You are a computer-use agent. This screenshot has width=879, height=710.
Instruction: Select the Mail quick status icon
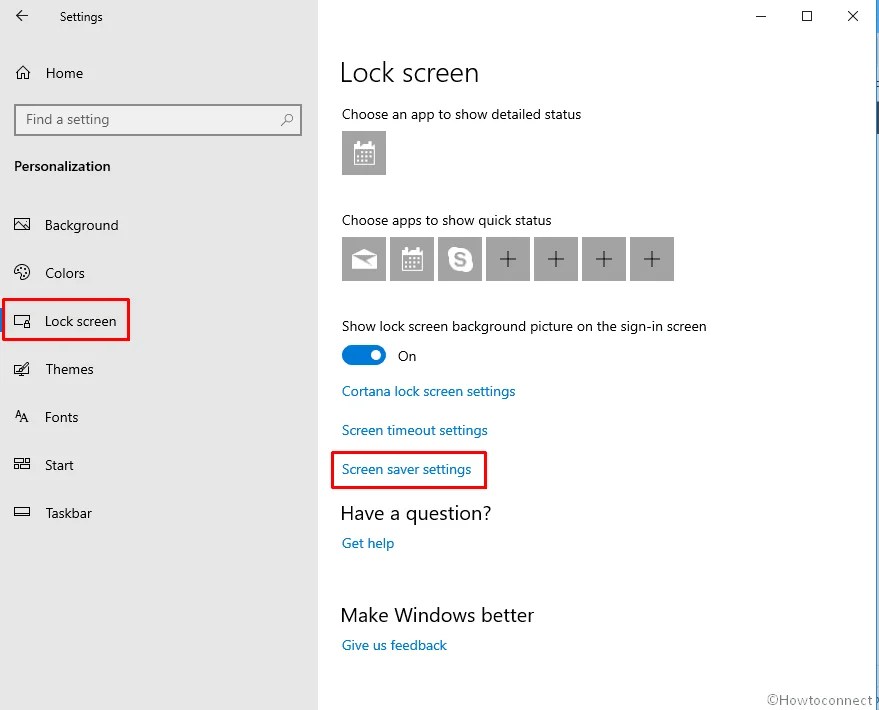[363, 258]
